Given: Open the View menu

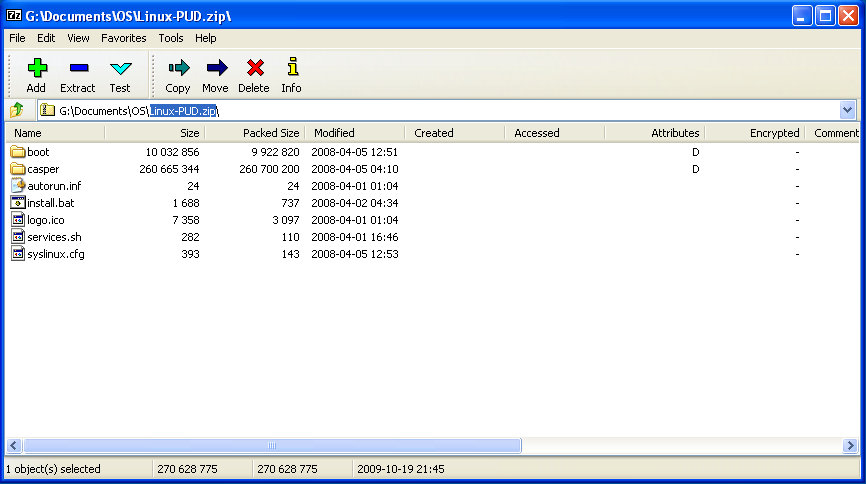Looking at the screenshot, I should tap(78, 38).
